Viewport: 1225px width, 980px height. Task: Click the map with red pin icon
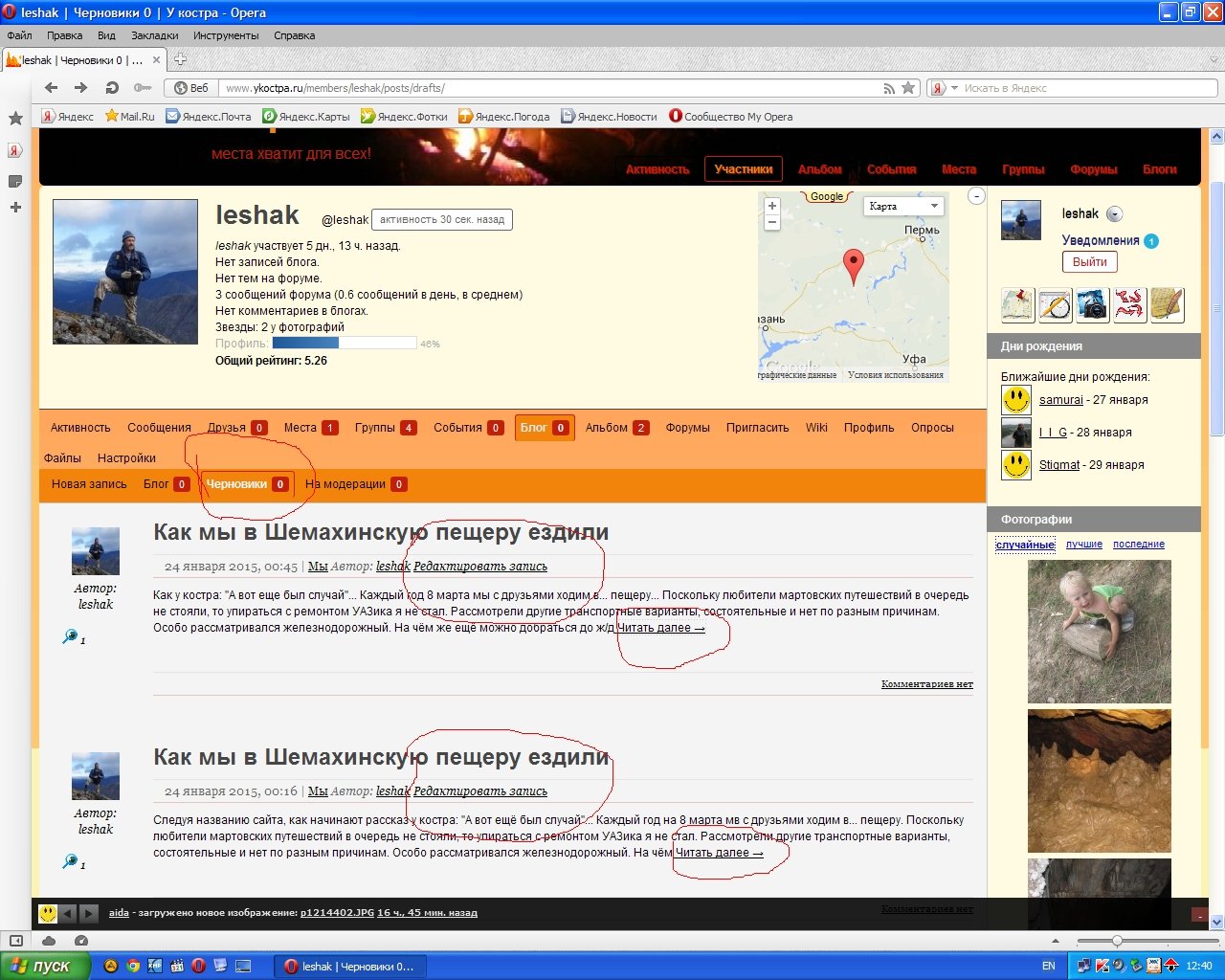(x=1018, y=304)
